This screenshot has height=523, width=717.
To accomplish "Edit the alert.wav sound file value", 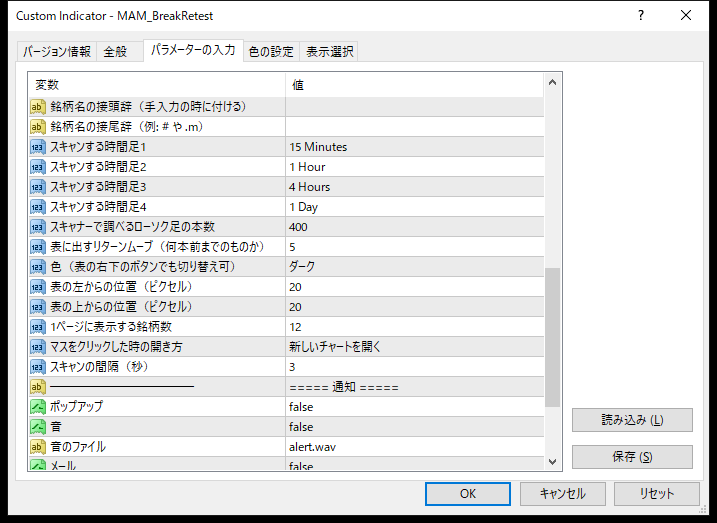I will [415, 447].
